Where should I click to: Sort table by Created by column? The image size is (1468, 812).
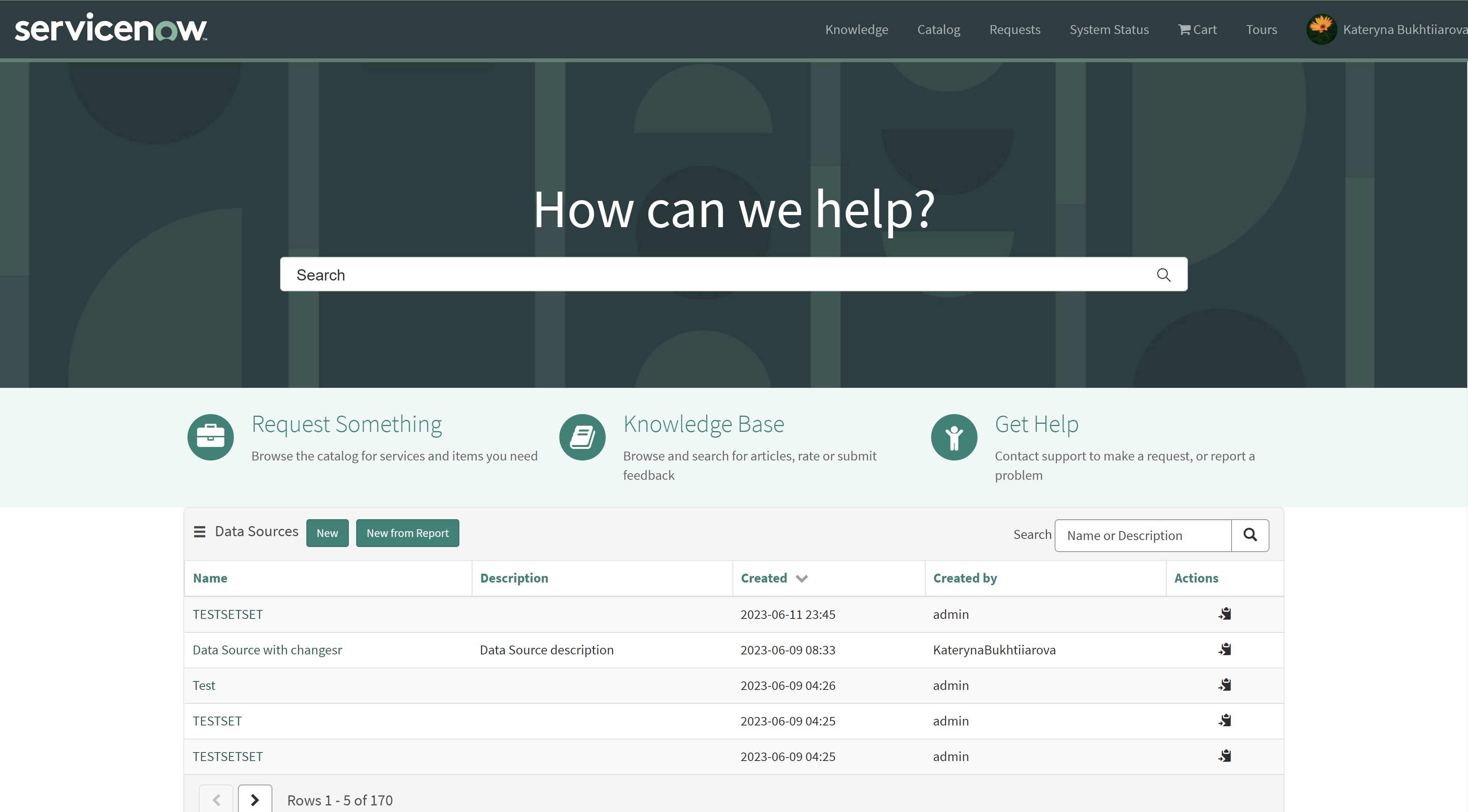[x=964, y=578]
